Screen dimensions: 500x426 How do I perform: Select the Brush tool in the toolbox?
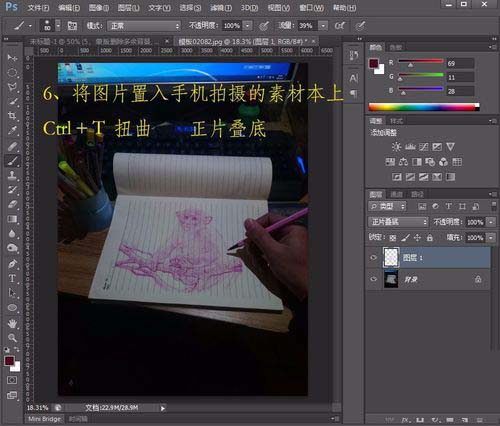coord(12,161)
